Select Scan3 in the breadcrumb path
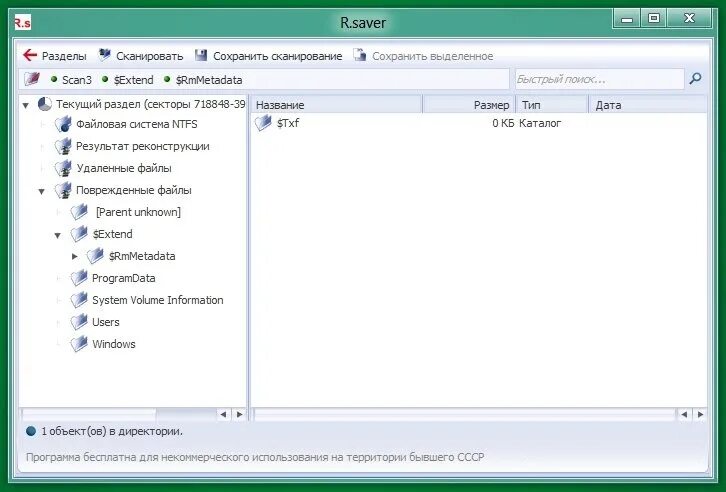Viewport: 726px width, 492px height. 77,80
